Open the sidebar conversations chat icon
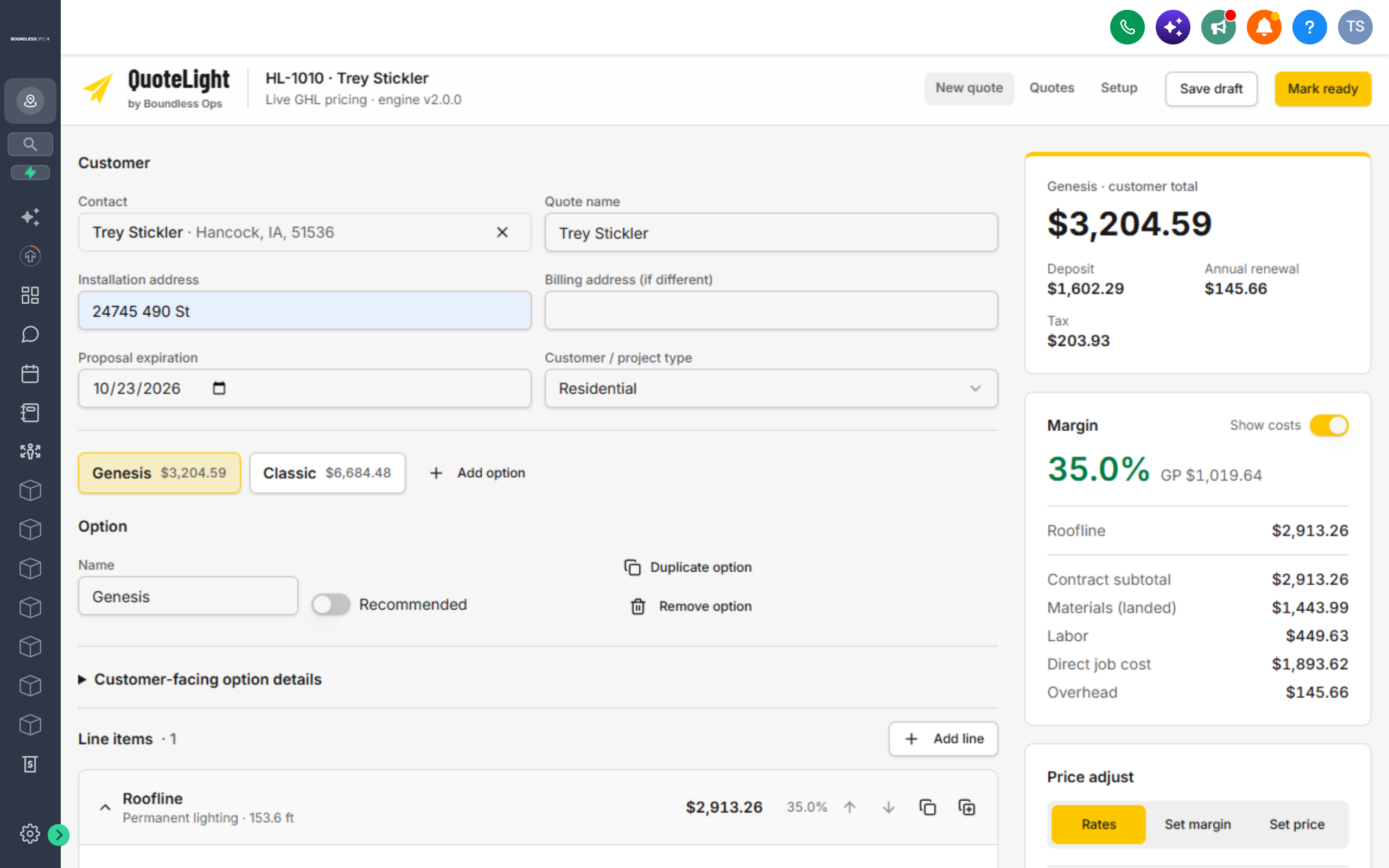 (30, 335)
